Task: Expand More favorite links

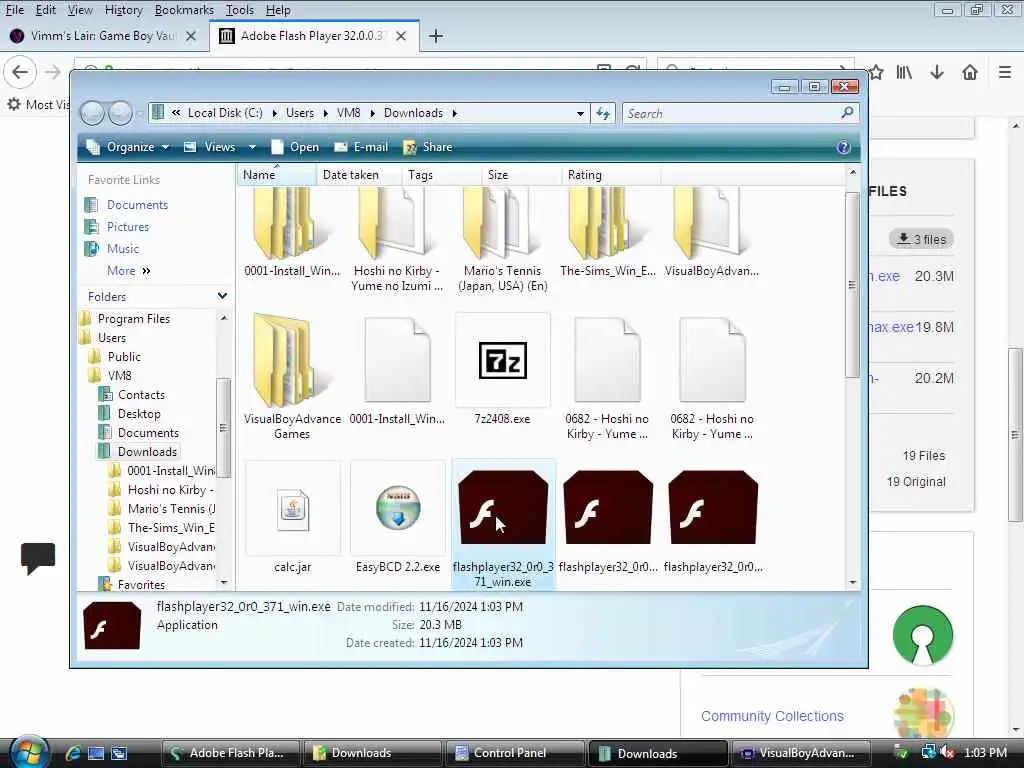Action: point(128,270)
